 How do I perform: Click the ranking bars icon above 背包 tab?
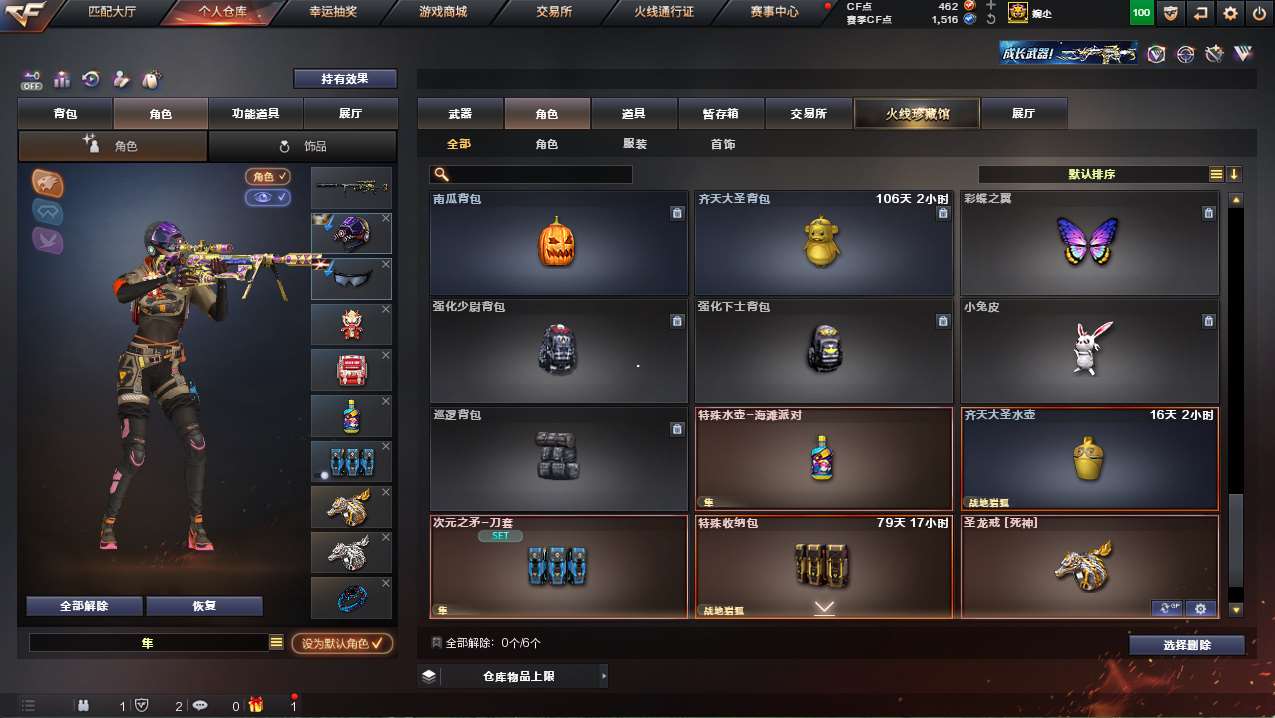(x=61, y=79)
